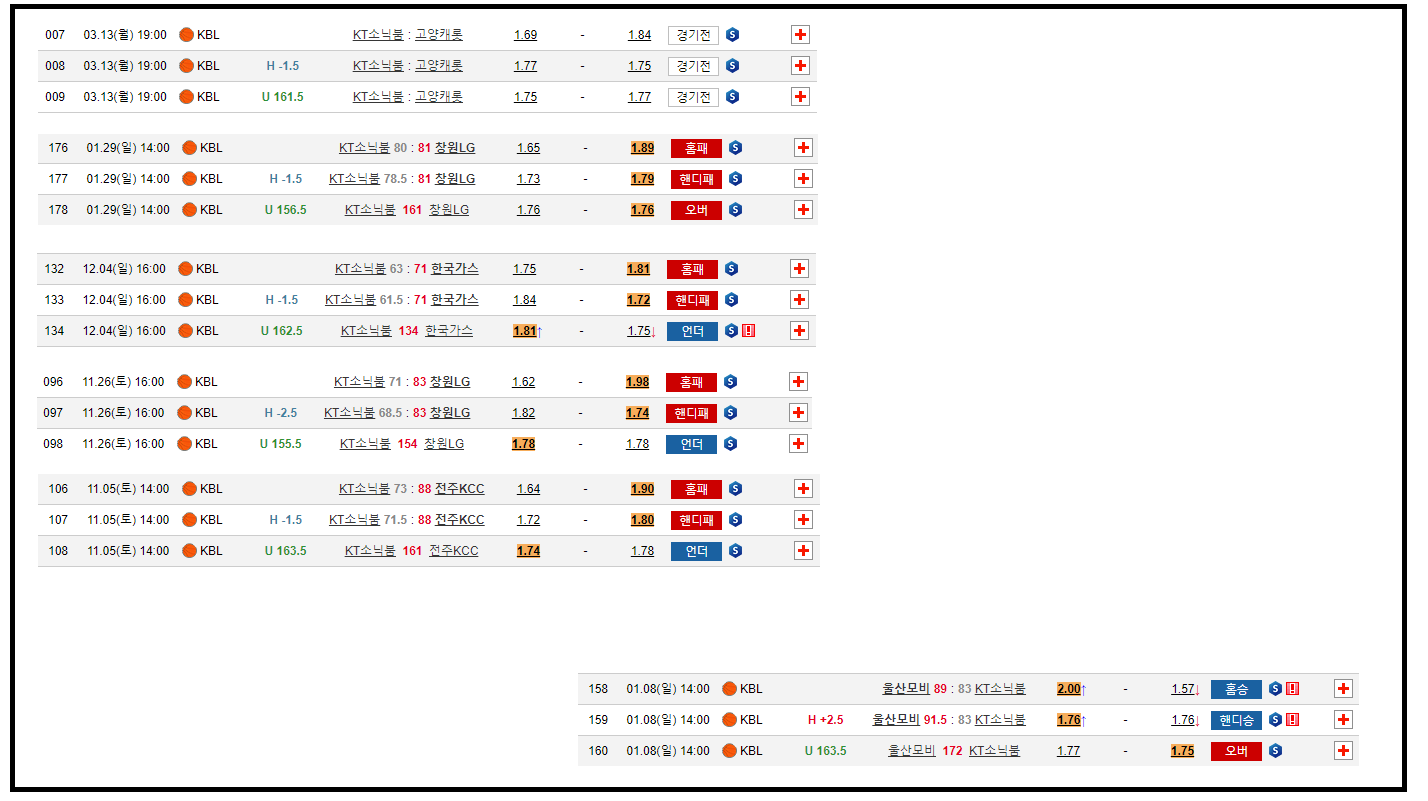Click the blue S icon in row 176
Viewport: 1428px width, 801px height.
point(735,148)
